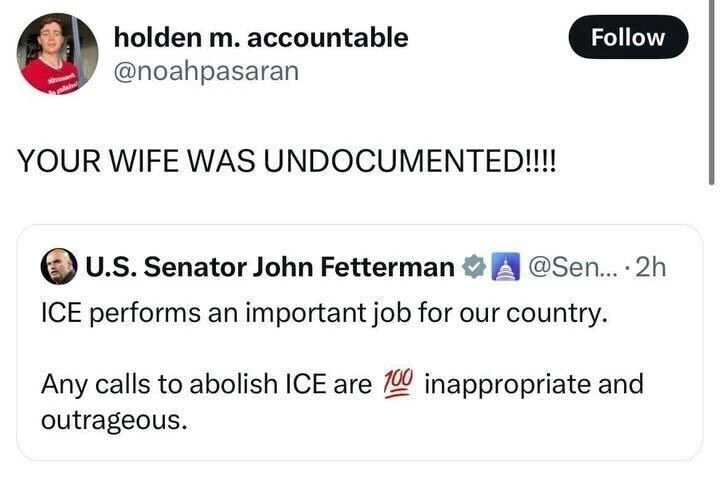Open 'U.S. Senator John Fetterman' name link
This screenshot has height=493, width=720.
(x=270, y=267)
